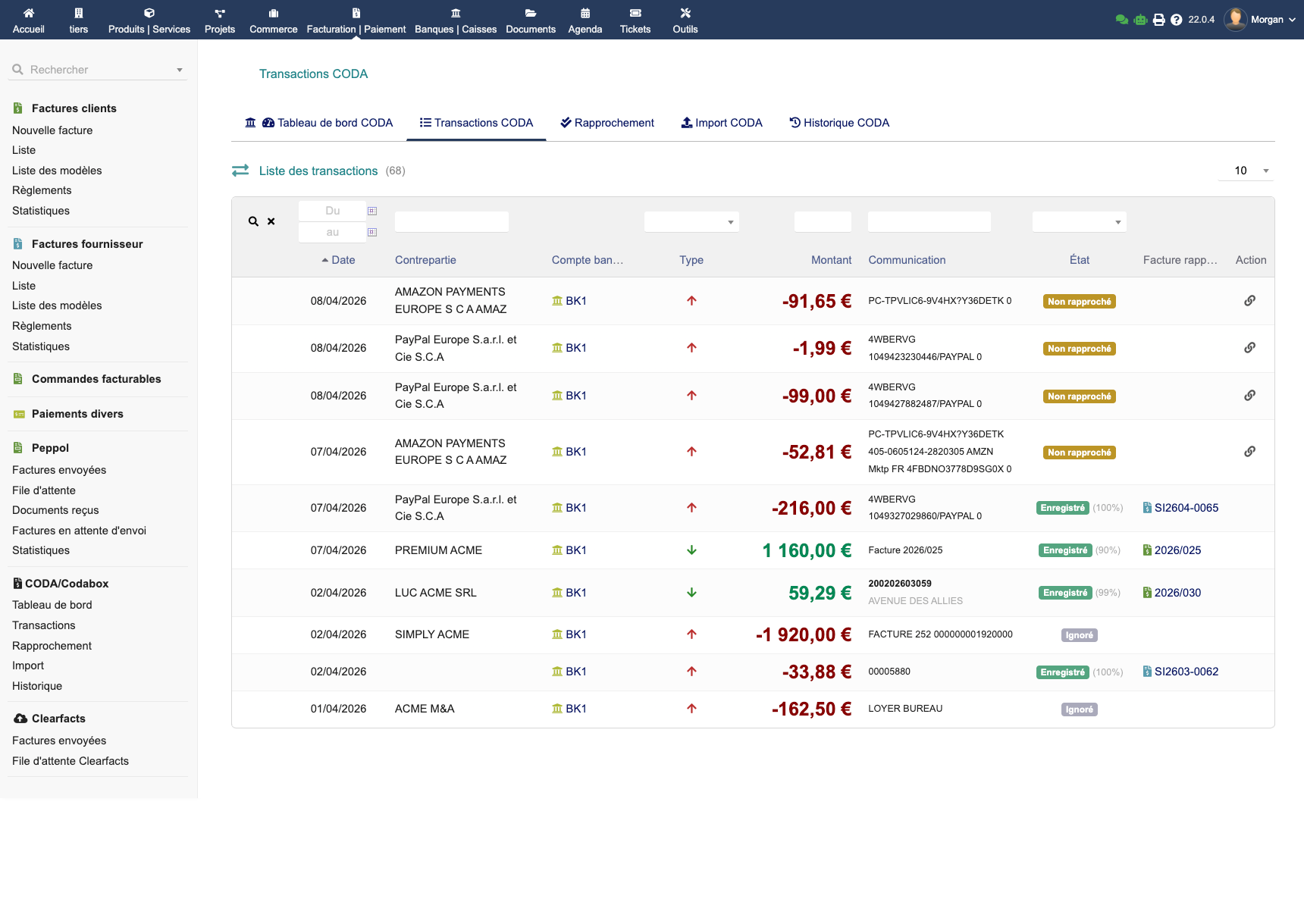The width and height of the screenshot is (1304, 924).
Task: Open the Outils tools icon
Action: [x=685, y=13]
